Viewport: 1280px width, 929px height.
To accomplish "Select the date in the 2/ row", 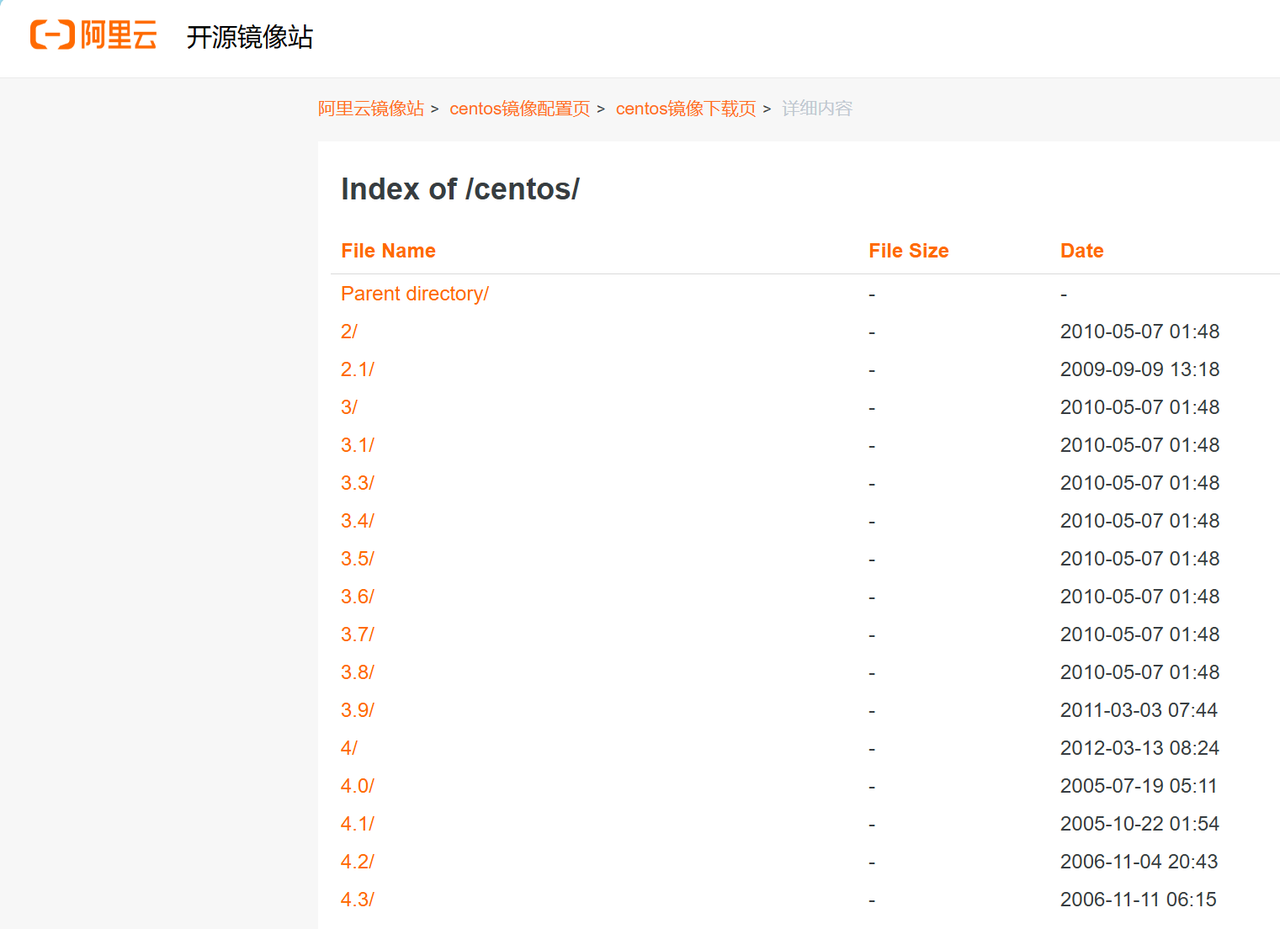I will 1140,332.
